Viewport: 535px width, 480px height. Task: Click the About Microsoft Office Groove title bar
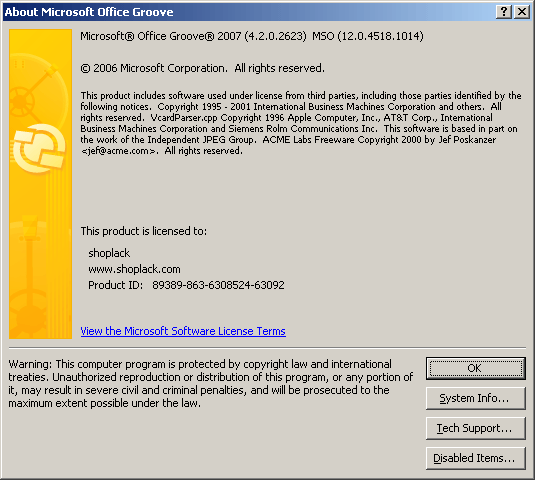pyautogui.click(x=249, y=12)
